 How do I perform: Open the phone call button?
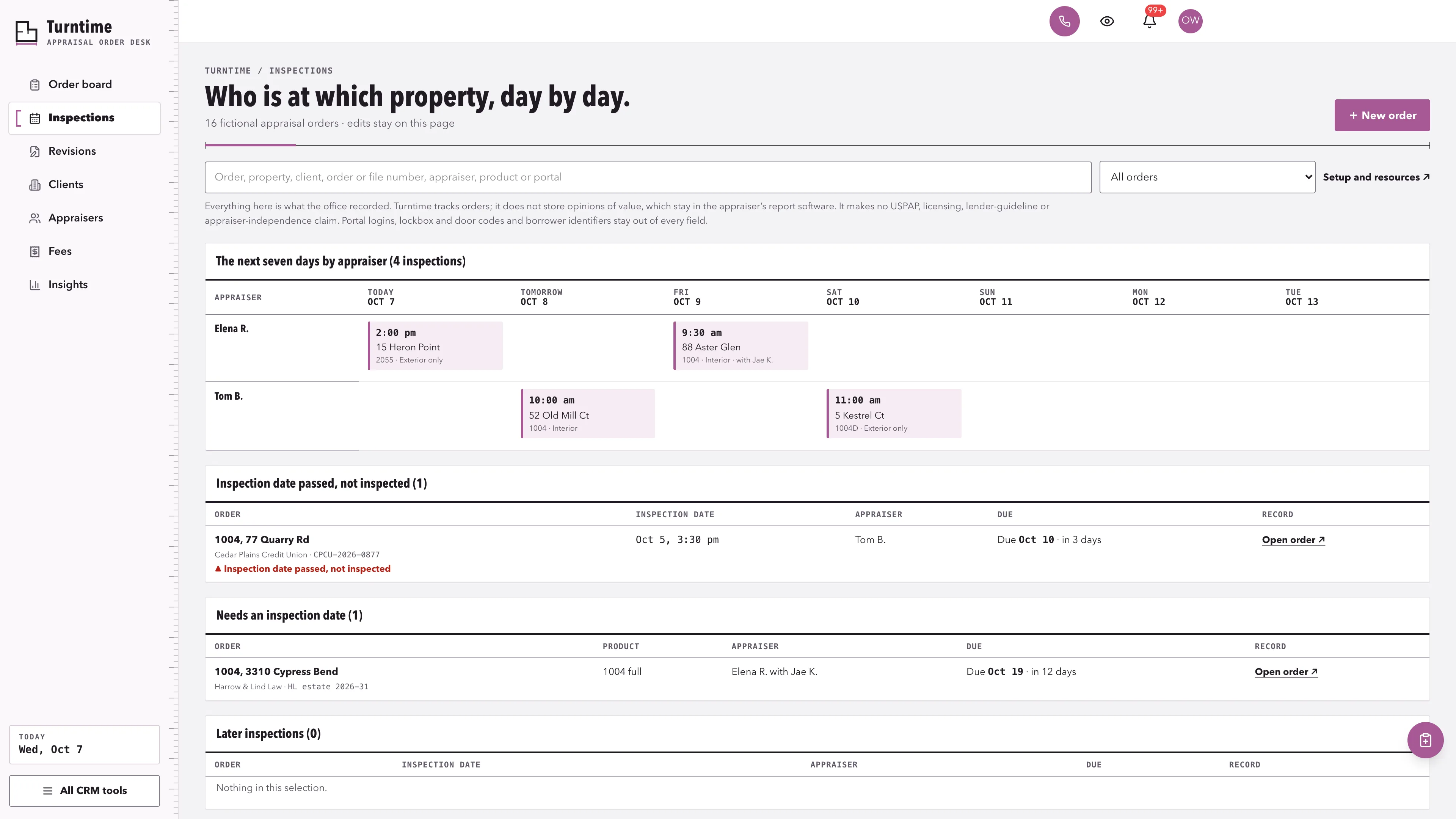1064,22
